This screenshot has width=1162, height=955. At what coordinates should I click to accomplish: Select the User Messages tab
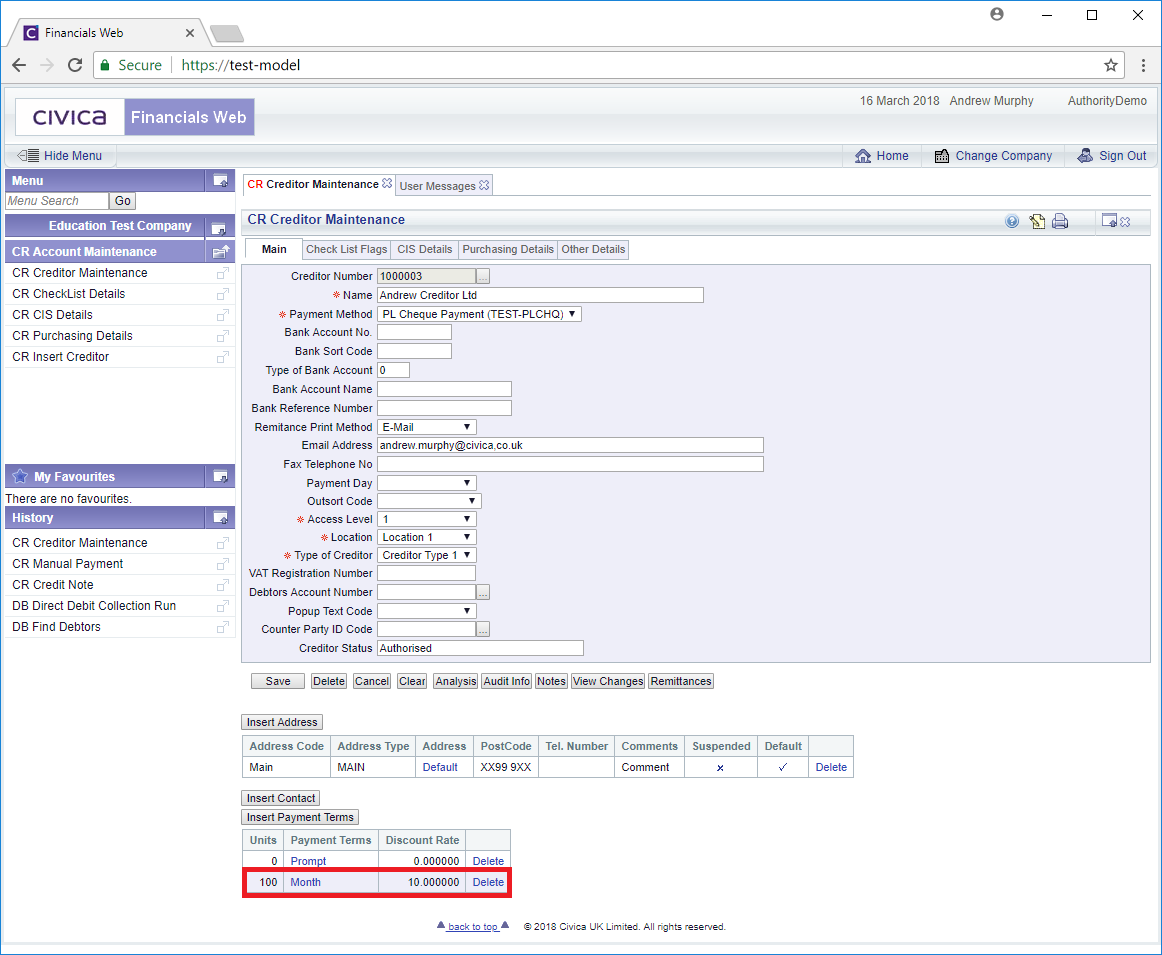438,186
